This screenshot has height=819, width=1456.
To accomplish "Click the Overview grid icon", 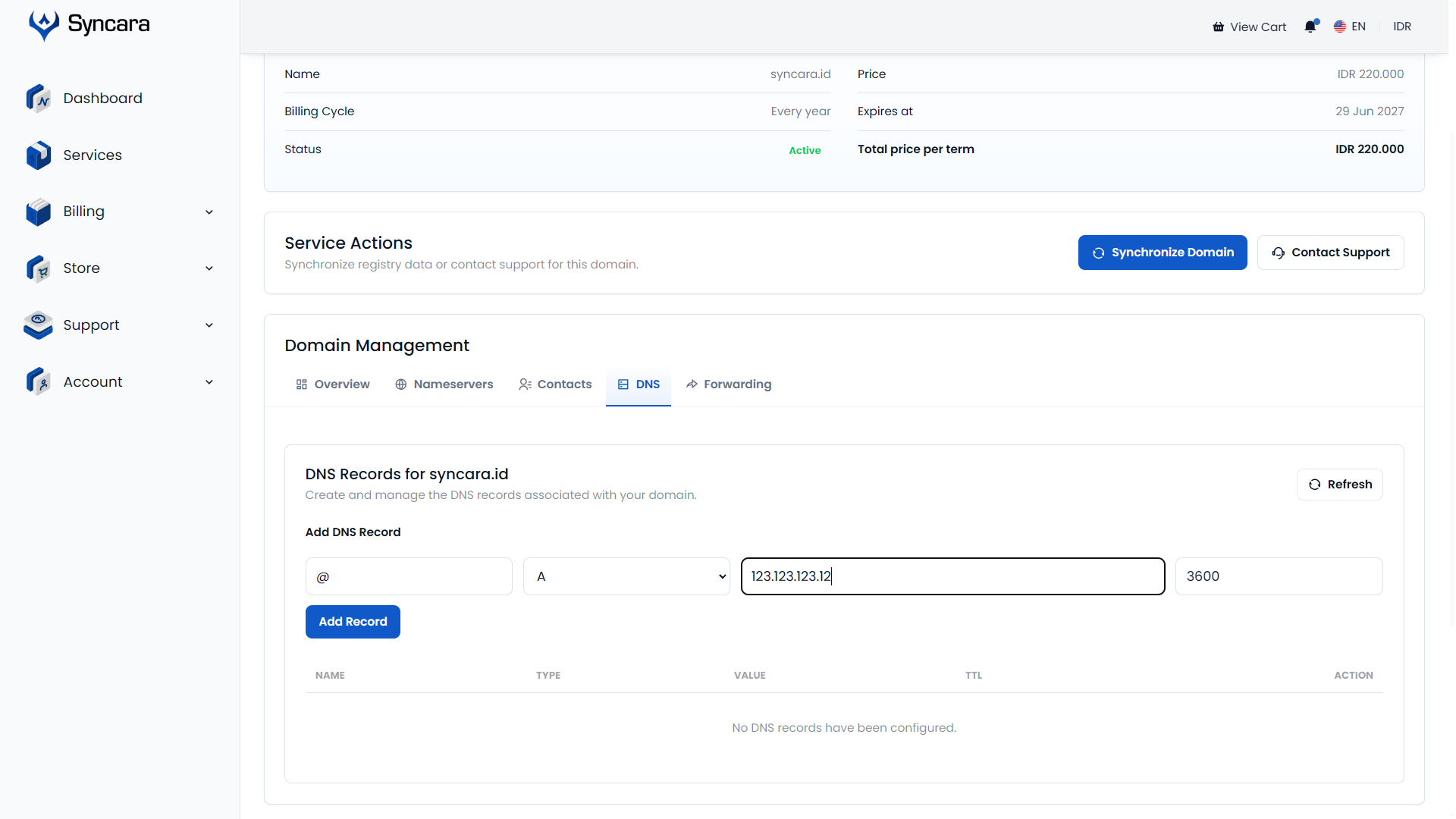I will tap(302, 384).
